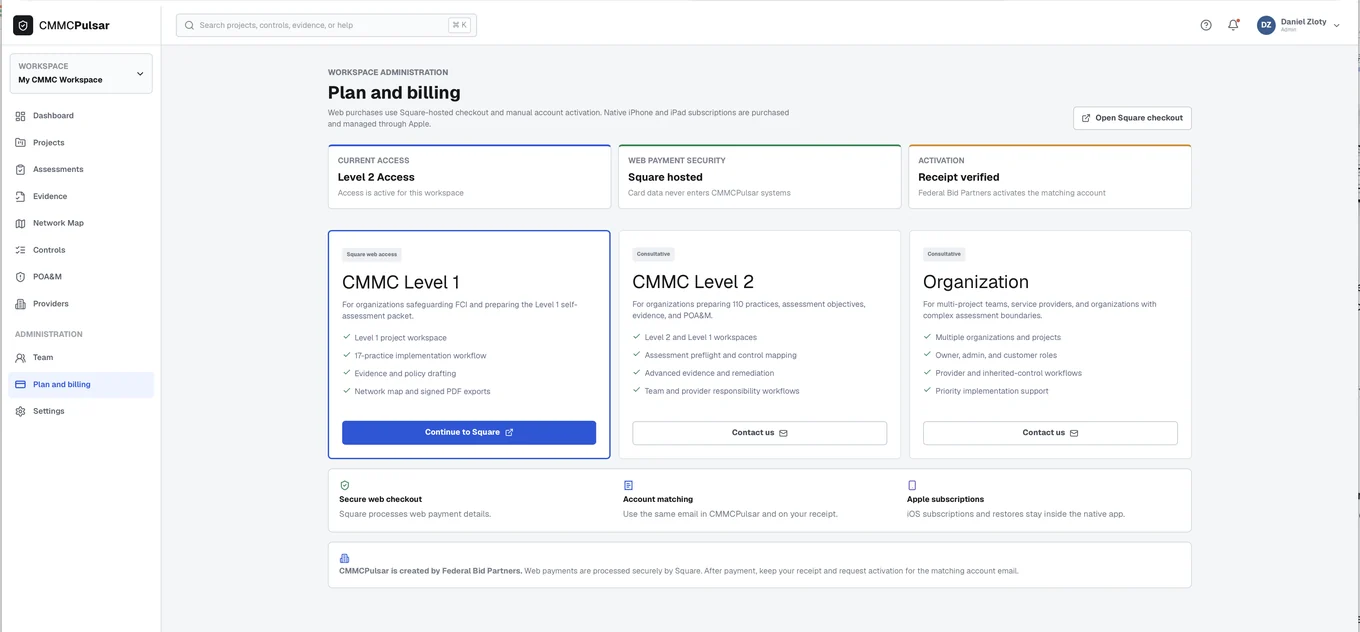The image size is (1360, 632).
Task: Focus the search projects and controls field
Action: click(x=326, y=25)
